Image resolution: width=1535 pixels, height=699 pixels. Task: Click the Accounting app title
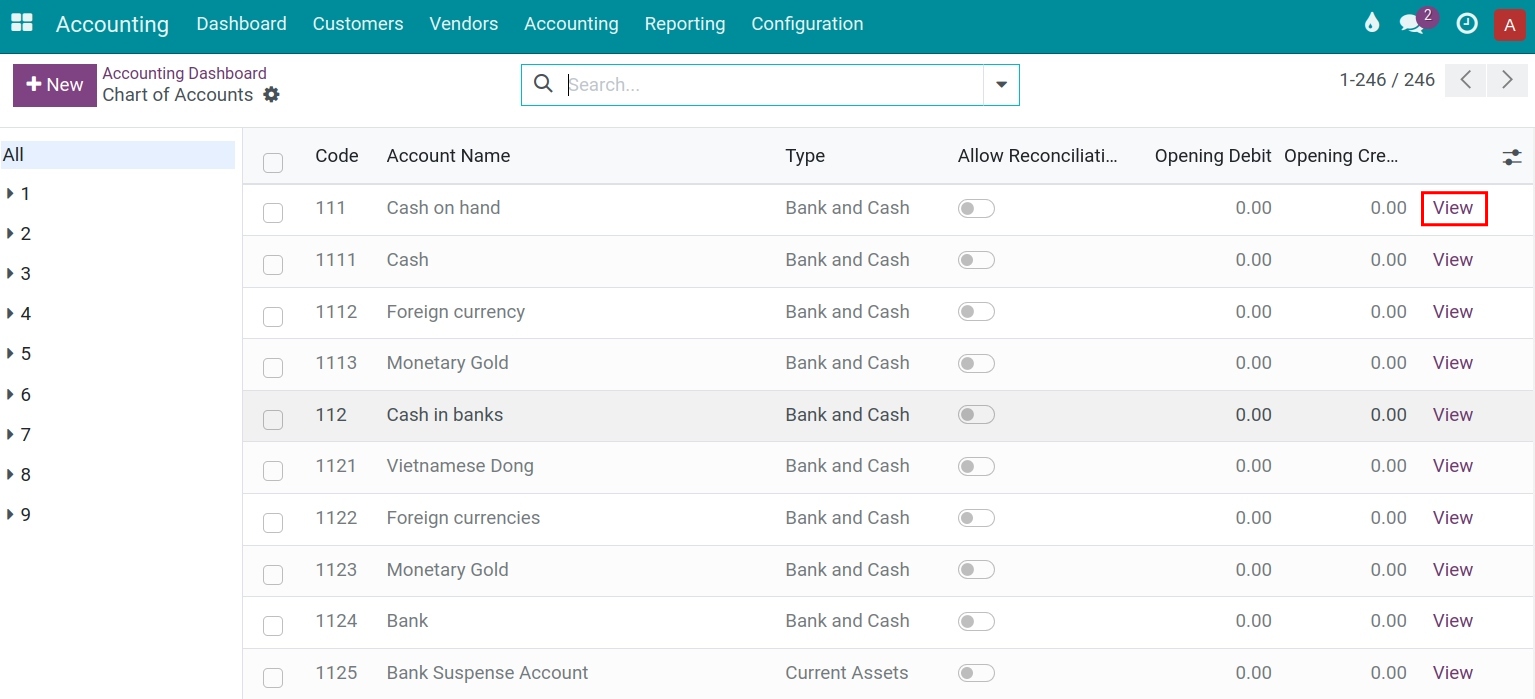point(112,24)
